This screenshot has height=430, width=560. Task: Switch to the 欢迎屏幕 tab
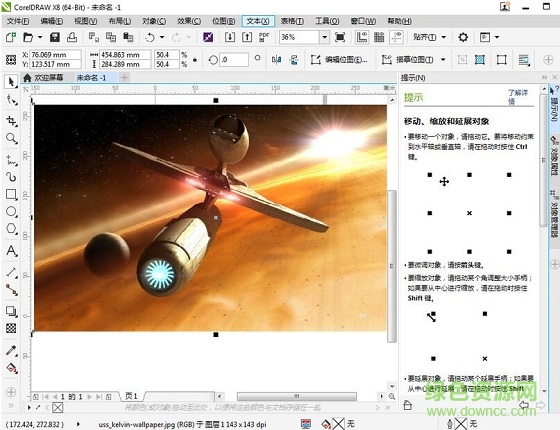[x=44, y=78]
